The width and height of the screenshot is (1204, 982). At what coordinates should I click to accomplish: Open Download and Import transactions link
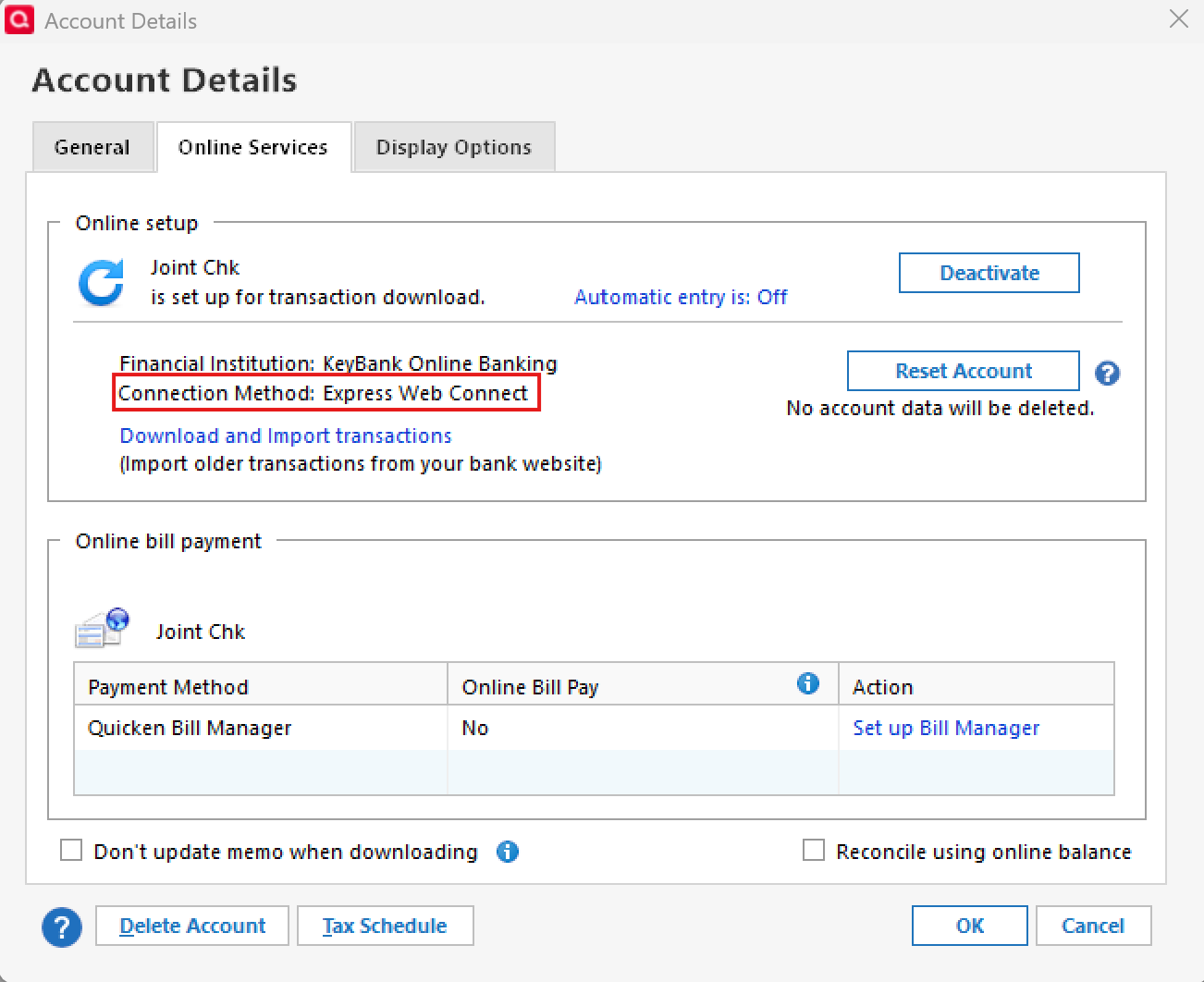[x=286, y=436]
